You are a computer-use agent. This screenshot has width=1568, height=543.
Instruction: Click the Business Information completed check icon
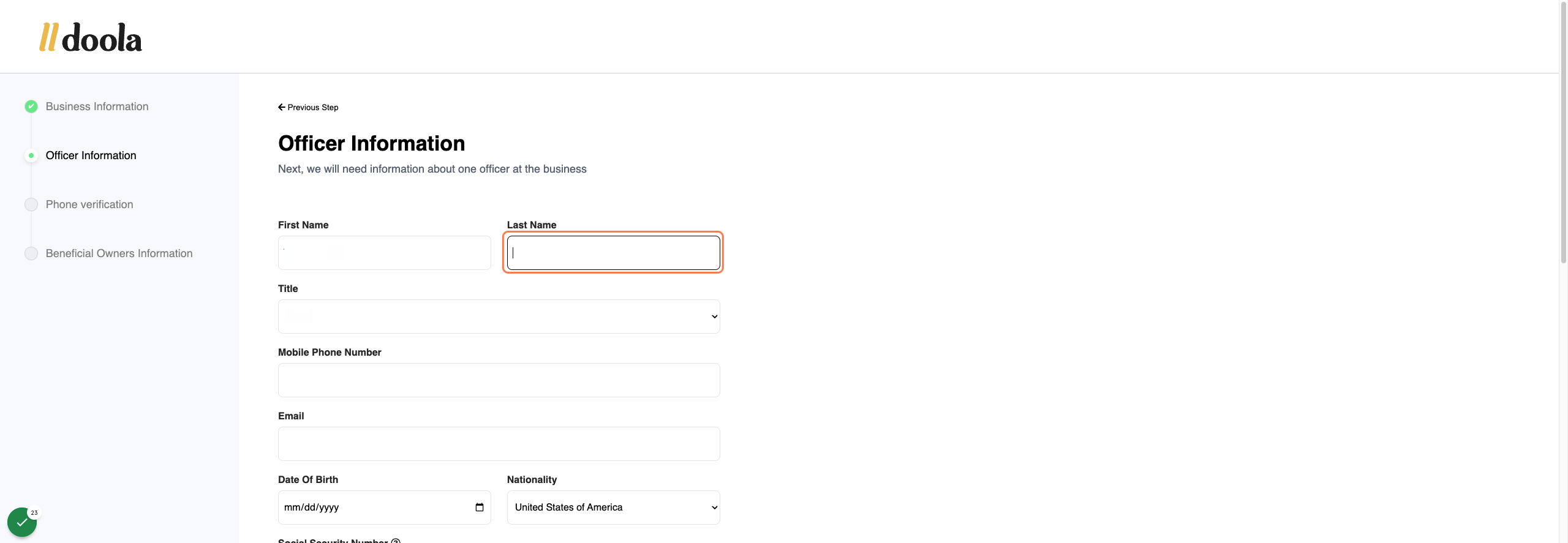point(31,107)
